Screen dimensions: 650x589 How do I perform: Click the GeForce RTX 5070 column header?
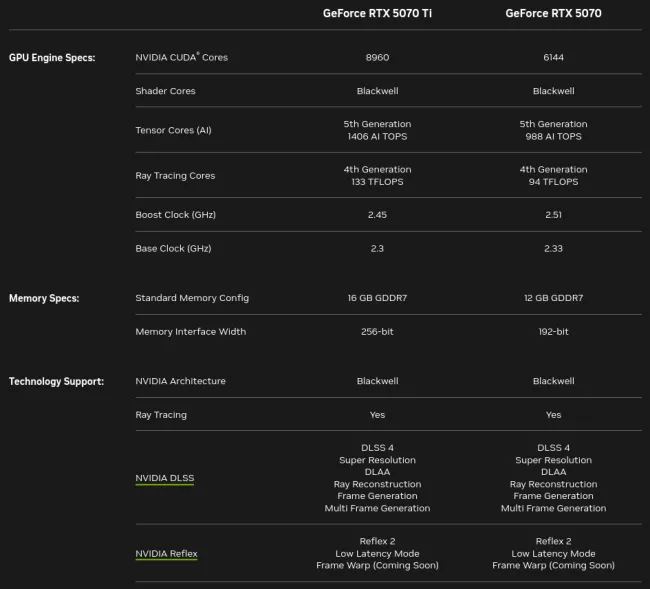[x=553, y=14]
